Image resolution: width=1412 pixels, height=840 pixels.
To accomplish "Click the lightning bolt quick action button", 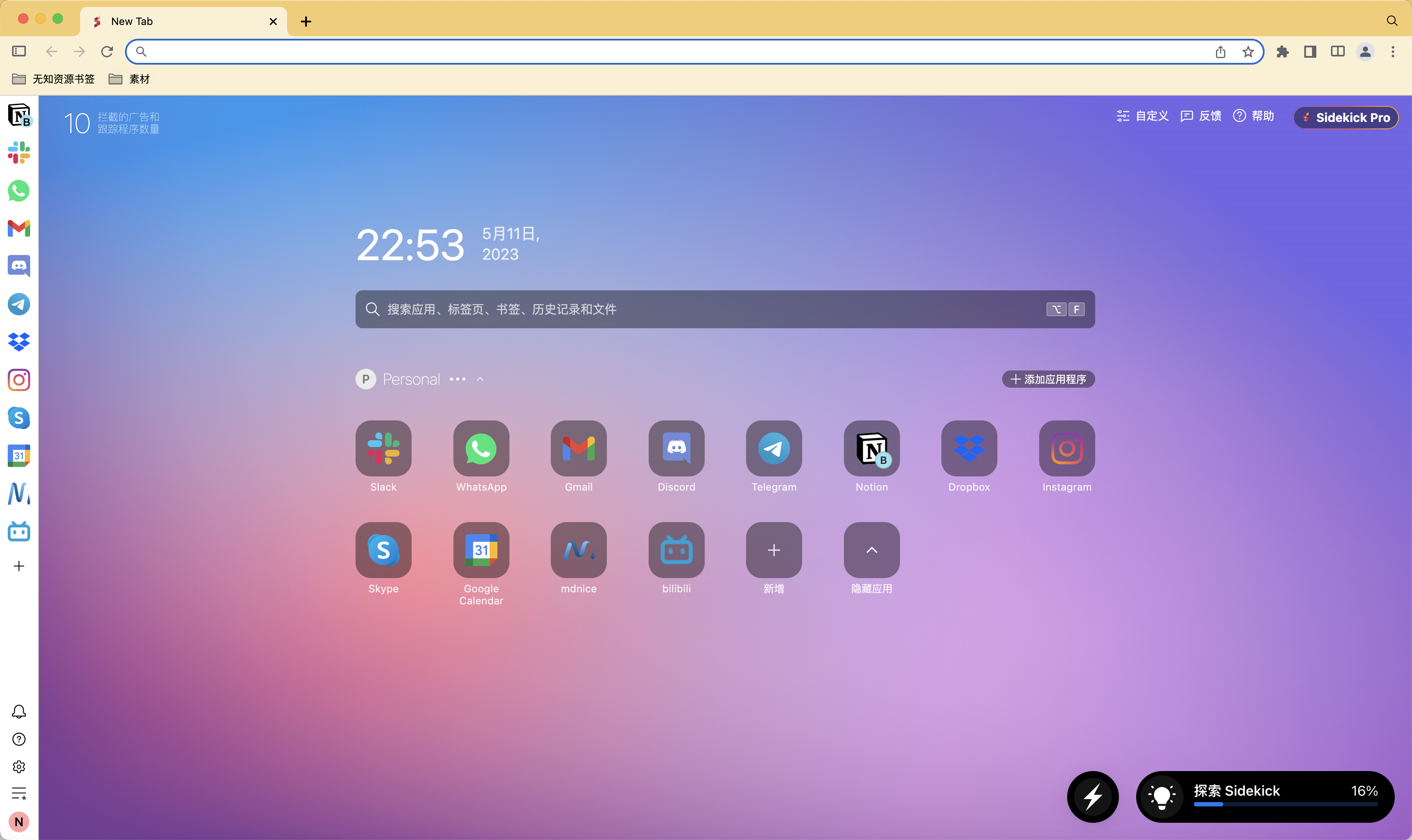I will tap(1093, 796).
